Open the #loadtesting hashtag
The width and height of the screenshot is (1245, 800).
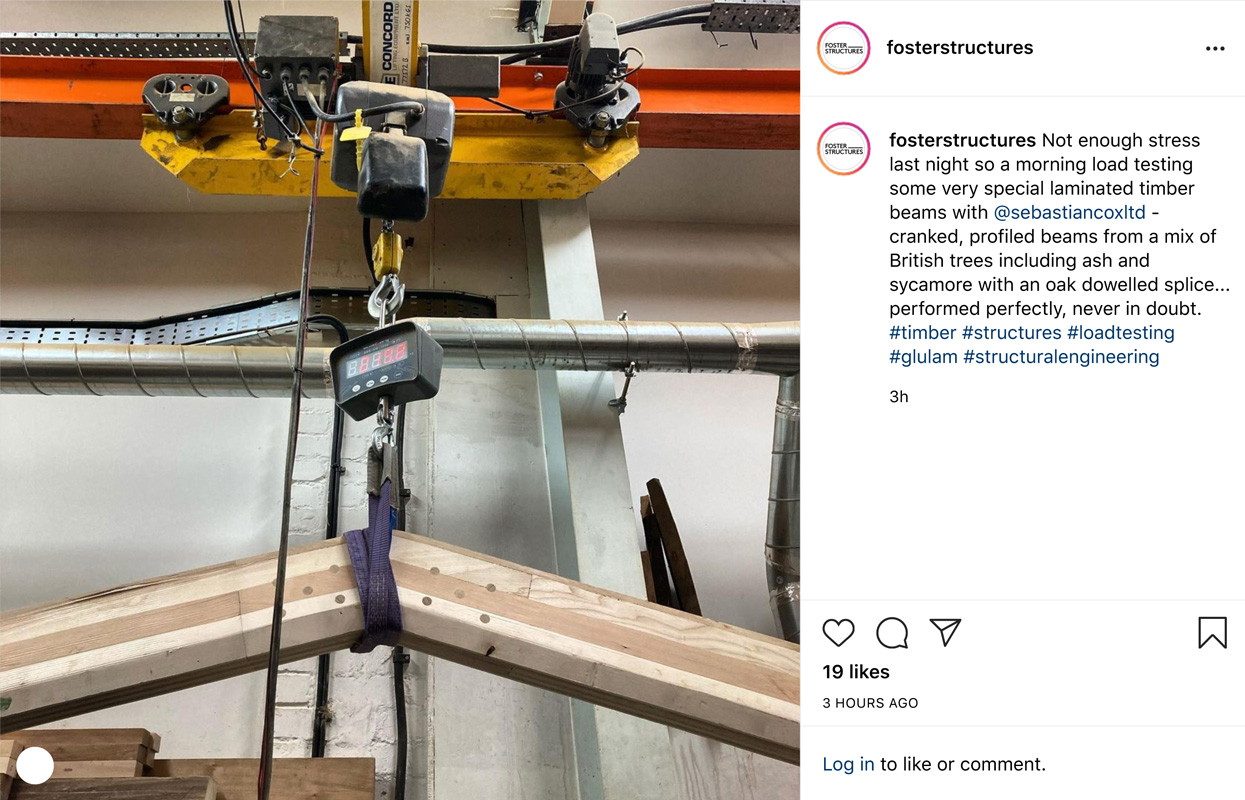pyautogui.click(x=1121, y=332)
